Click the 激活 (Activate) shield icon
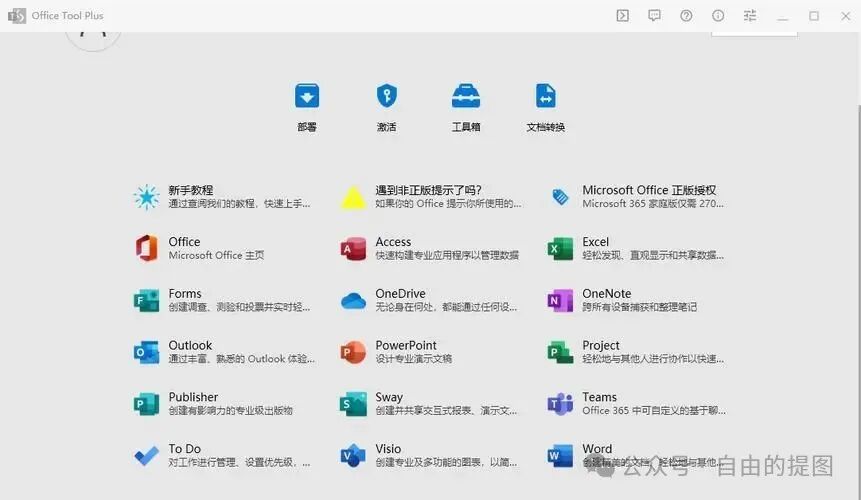The image size is (861, 500). [386, 96]
